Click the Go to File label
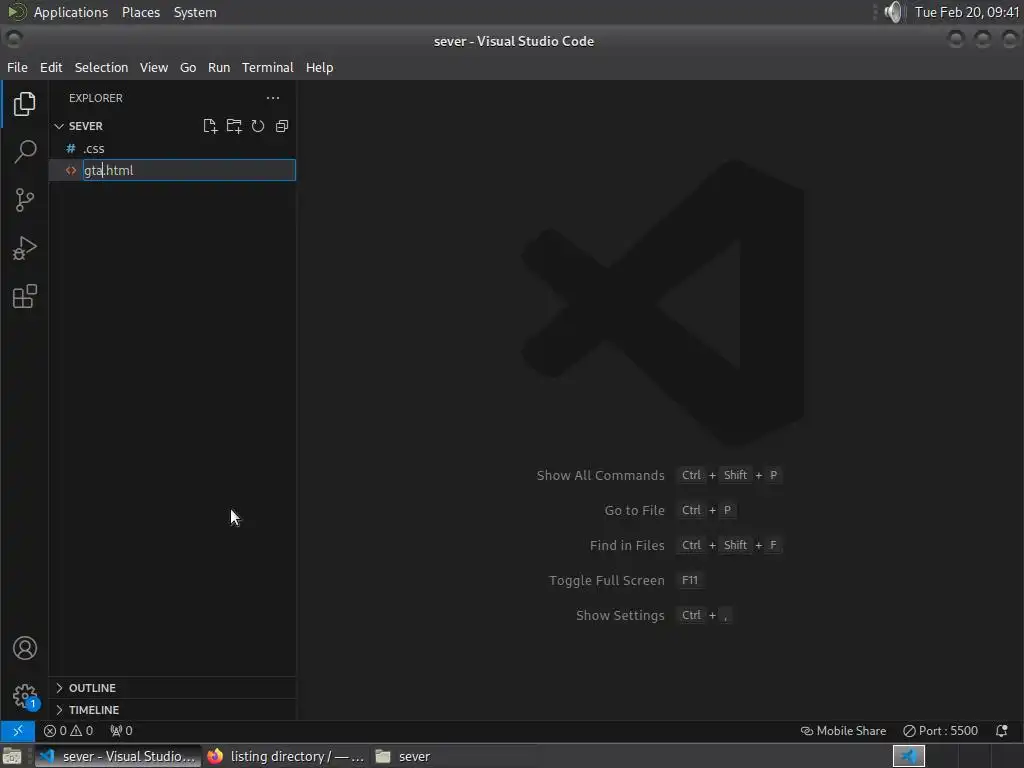The width and height of the screenshot is (1024, 768). (x=634, y=511)
